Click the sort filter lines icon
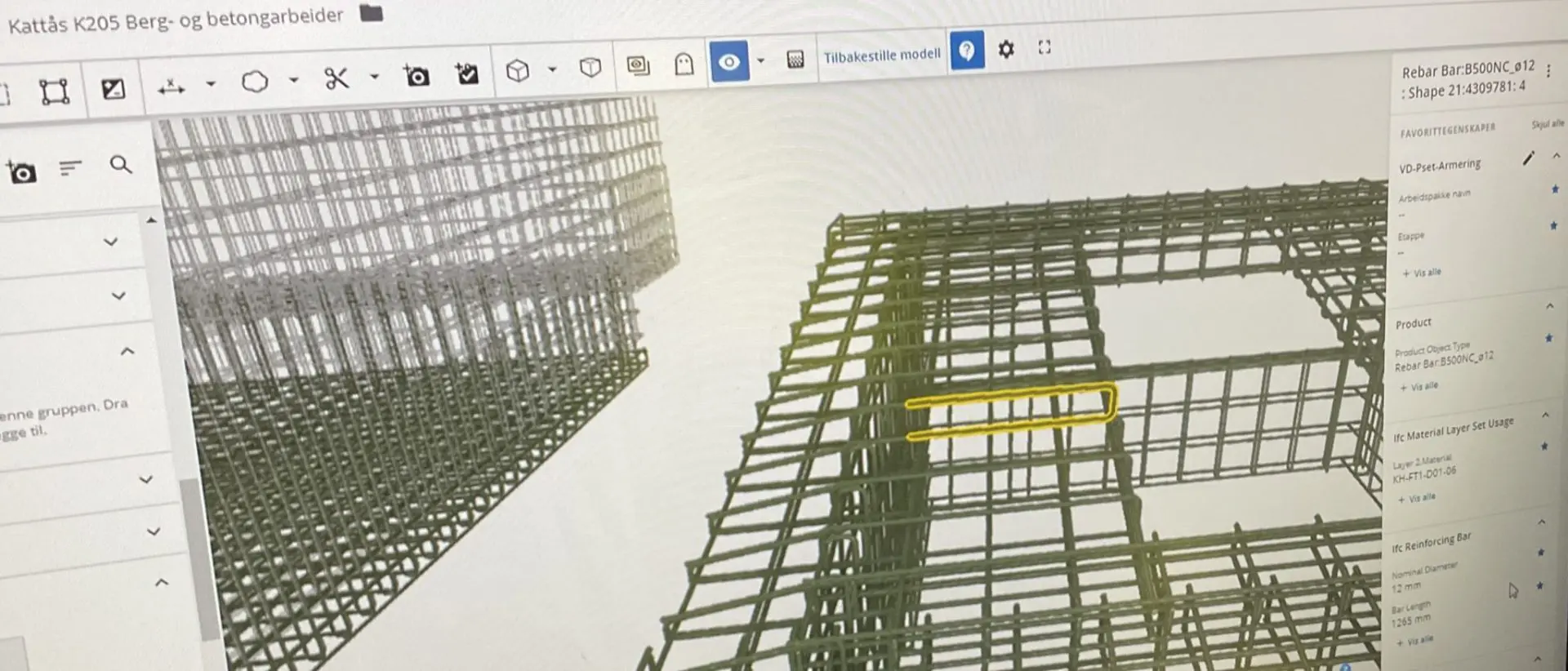The height and width of the screenshot is (671, 1568). pyautogui.click(x=71, y=168)
